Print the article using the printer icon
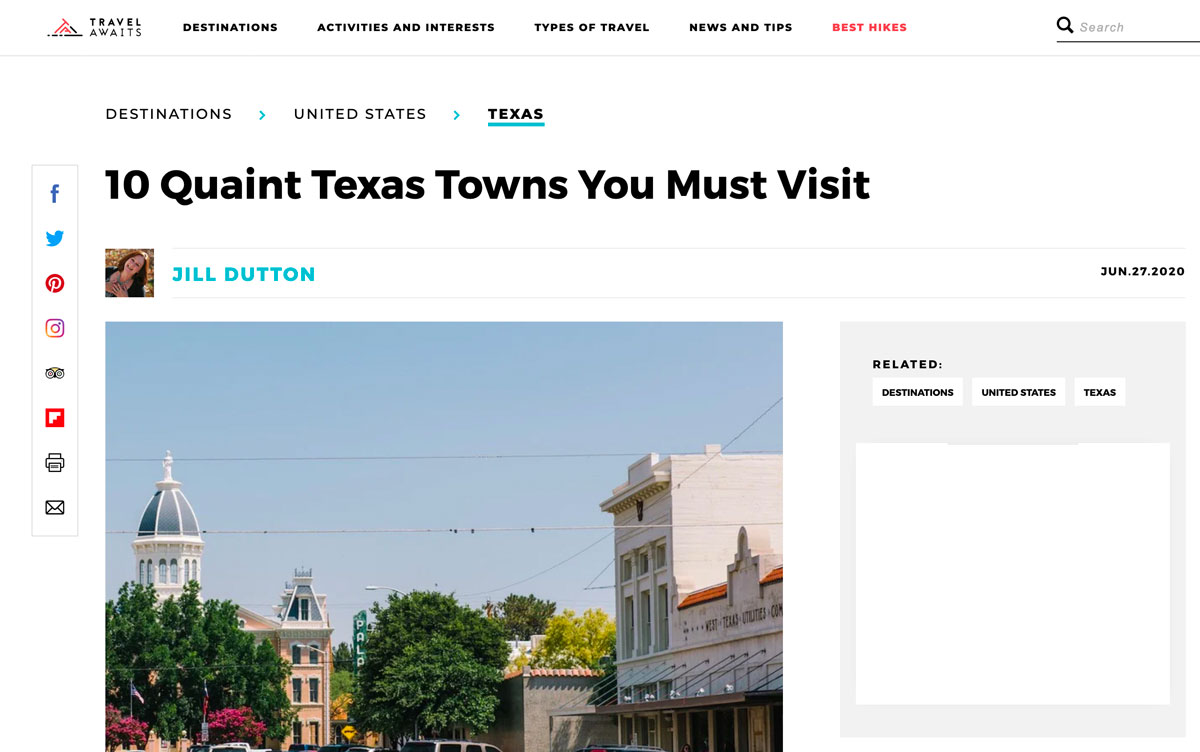Viewport: 1200px width, 752px height. coord(55,462)
